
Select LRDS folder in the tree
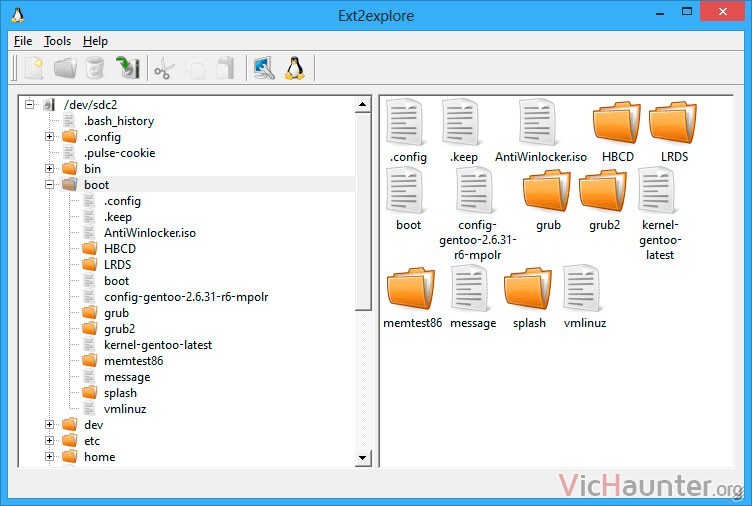point(118,264)
